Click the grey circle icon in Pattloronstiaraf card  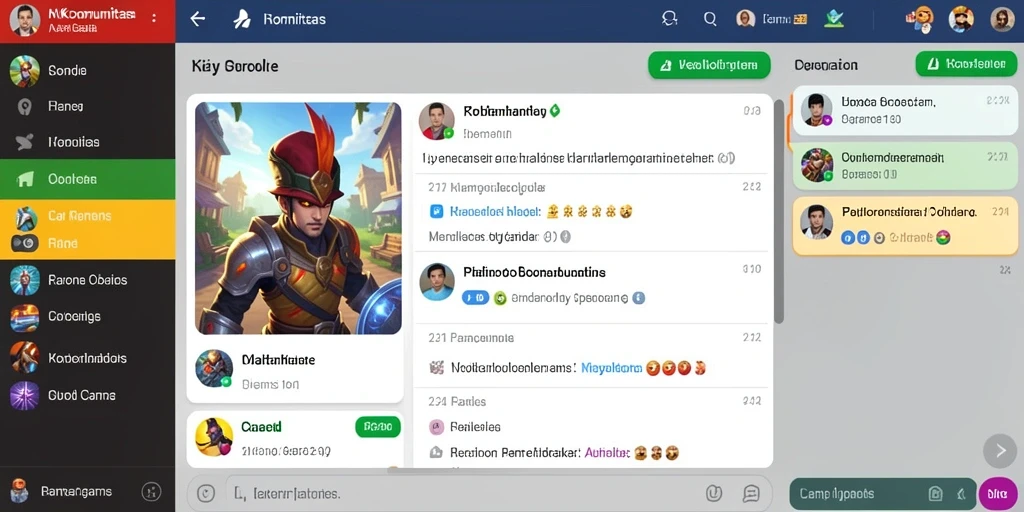coord(879,238)
